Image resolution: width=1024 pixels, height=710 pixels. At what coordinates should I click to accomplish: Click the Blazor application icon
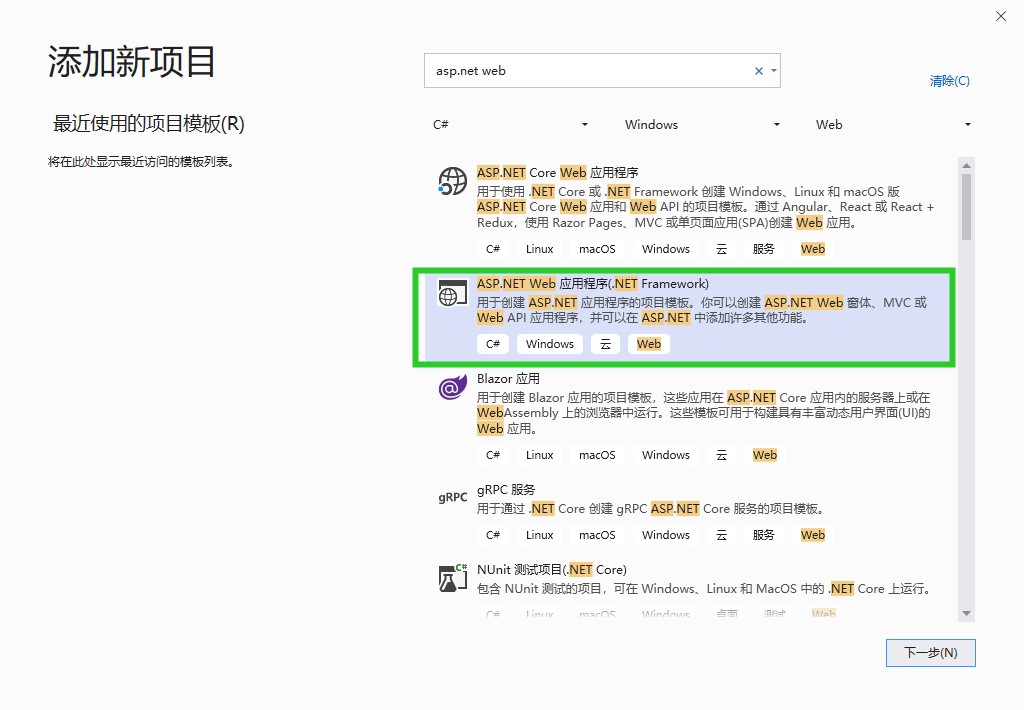click(453, 387)
